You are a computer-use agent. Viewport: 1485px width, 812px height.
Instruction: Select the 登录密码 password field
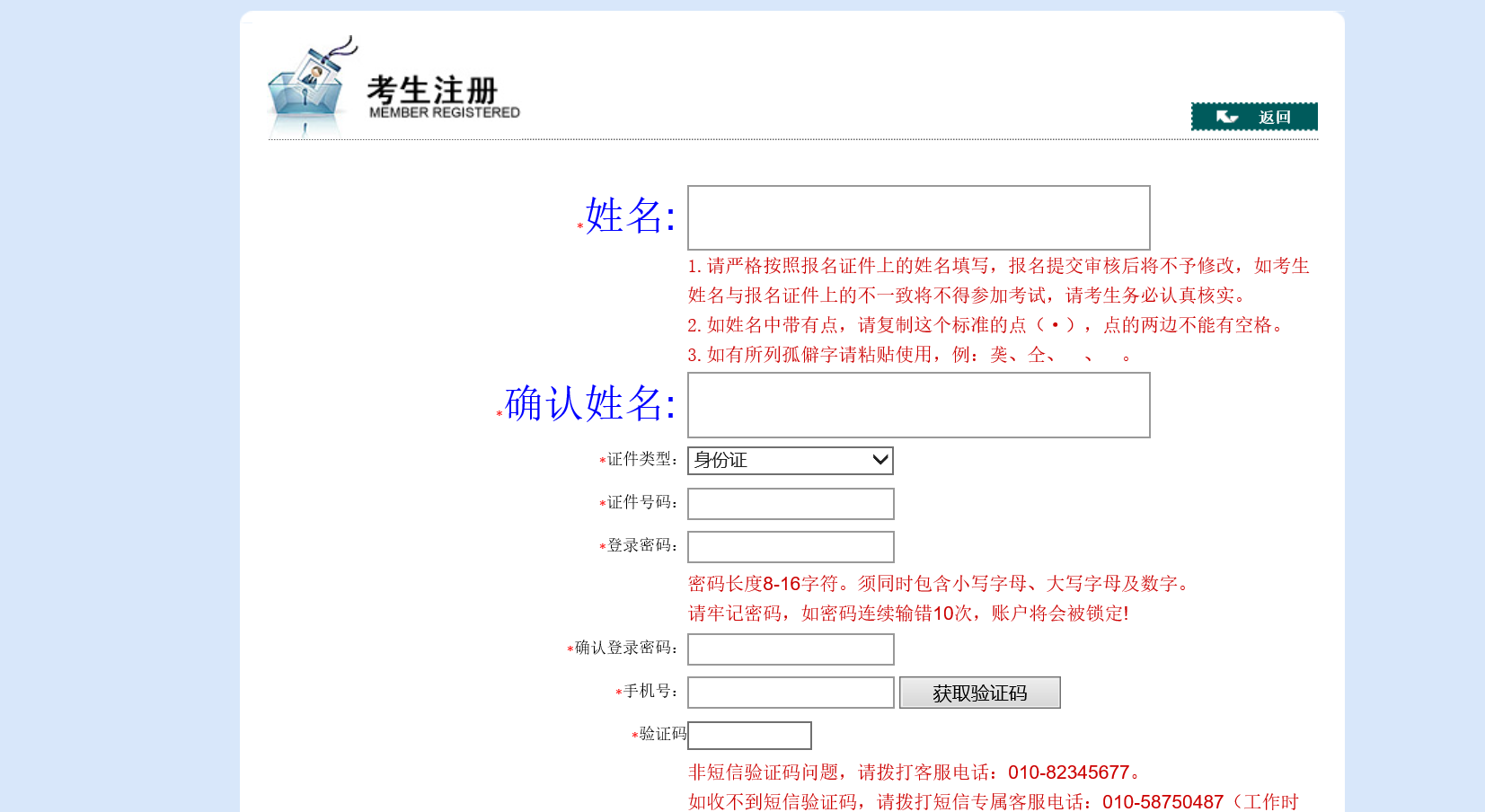pos(791,547)
